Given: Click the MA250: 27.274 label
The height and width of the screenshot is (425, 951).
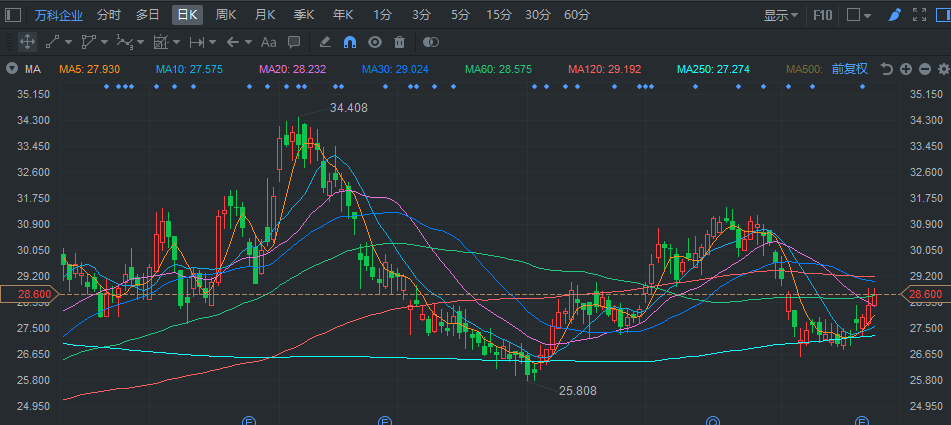Looking at the screenshot, I should (x=713, y=69).
